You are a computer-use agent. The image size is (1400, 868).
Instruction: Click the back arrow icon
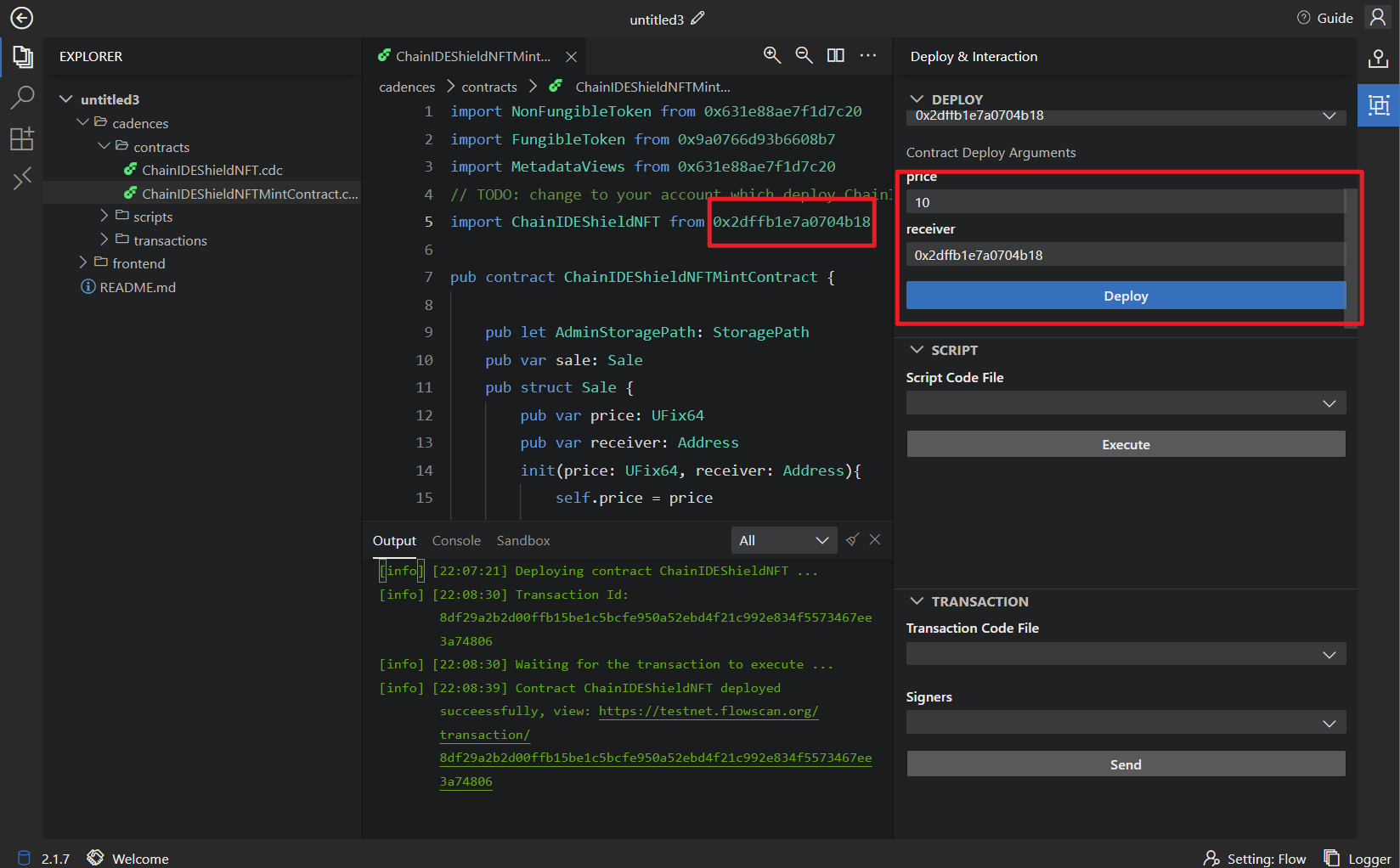[x=21, y=18]
